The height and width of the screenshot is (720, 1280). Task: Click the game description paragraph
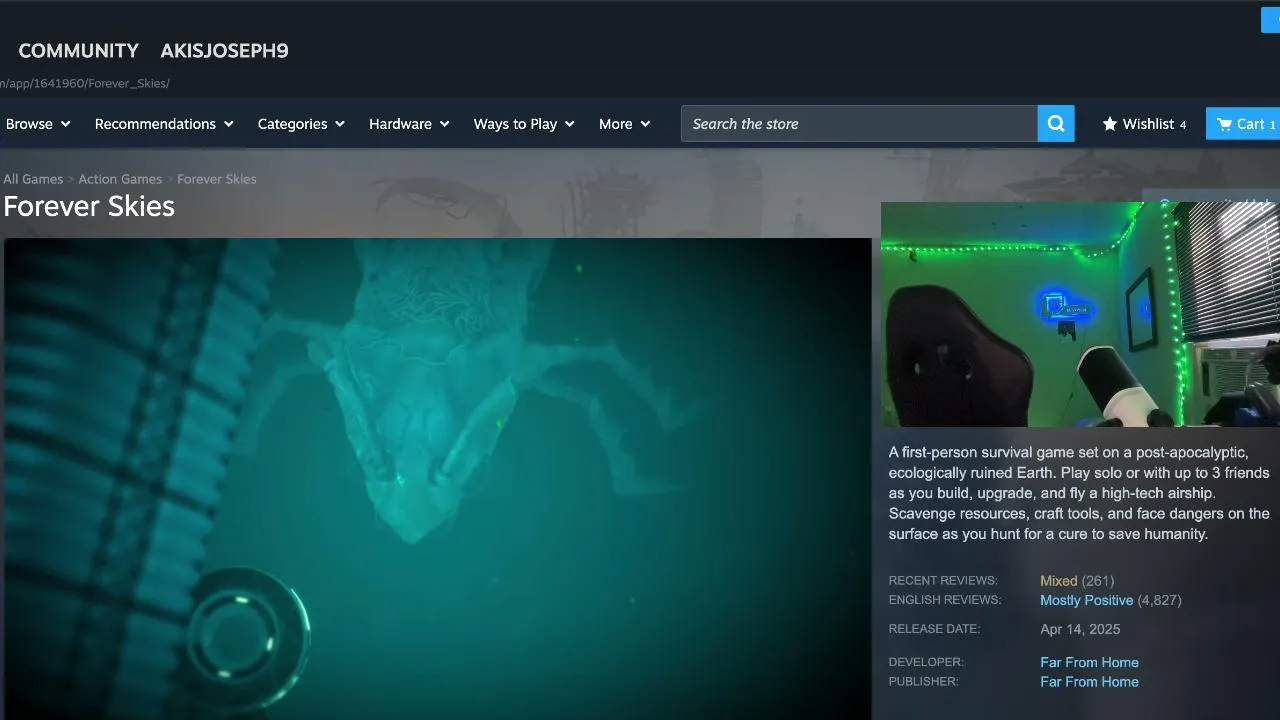coord(1080,493)
